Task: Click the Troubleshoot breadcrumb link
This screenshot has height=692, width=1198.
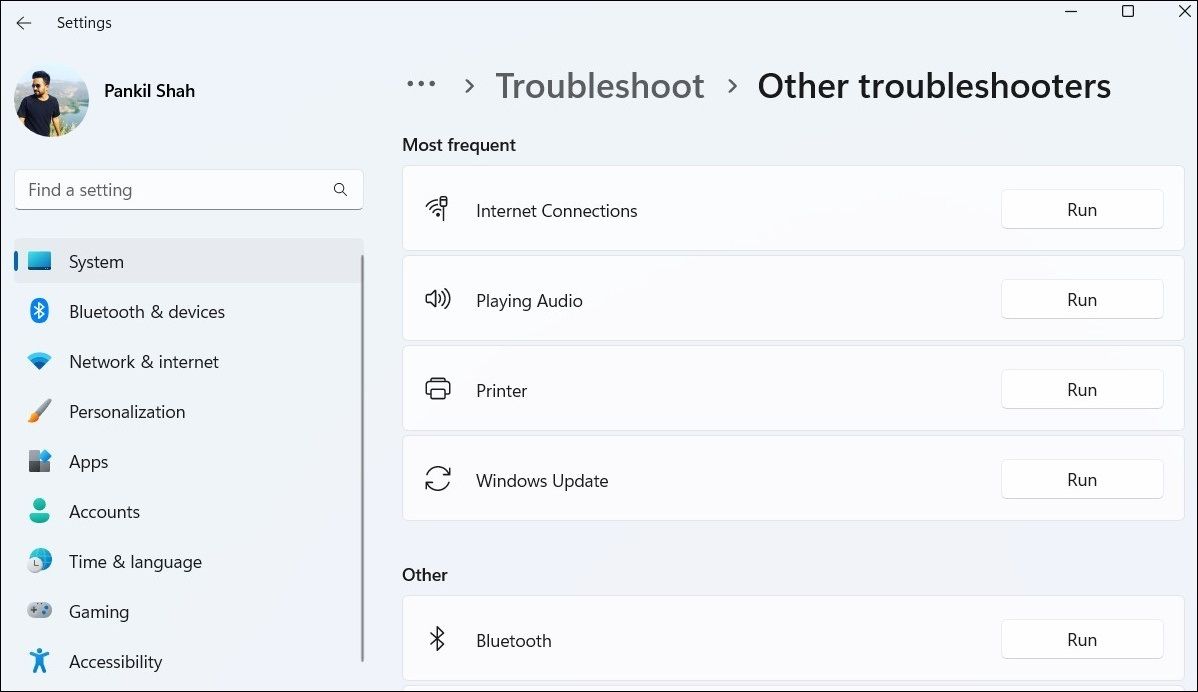Action: point(600,86)
